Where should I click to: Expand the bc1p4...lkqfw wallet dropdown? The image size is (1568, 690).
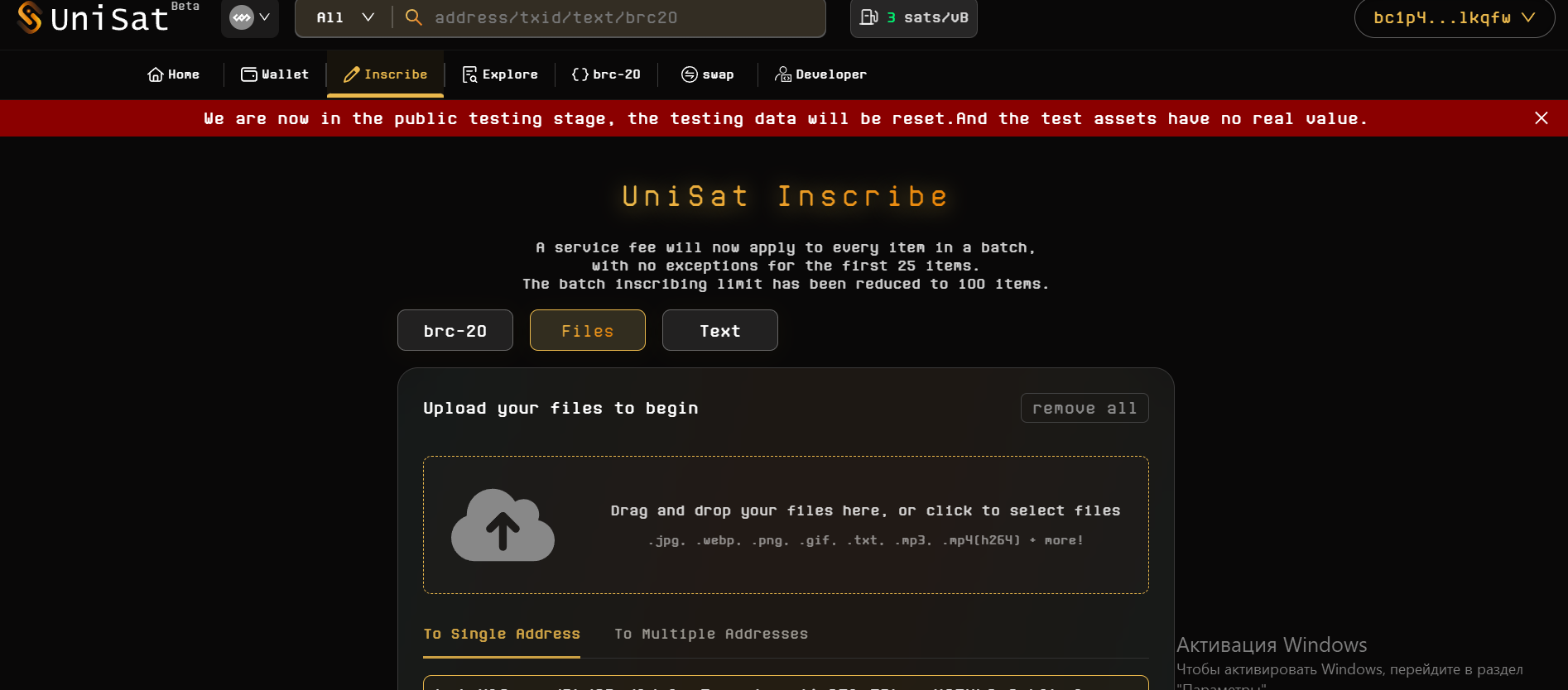coord(1454,17)
